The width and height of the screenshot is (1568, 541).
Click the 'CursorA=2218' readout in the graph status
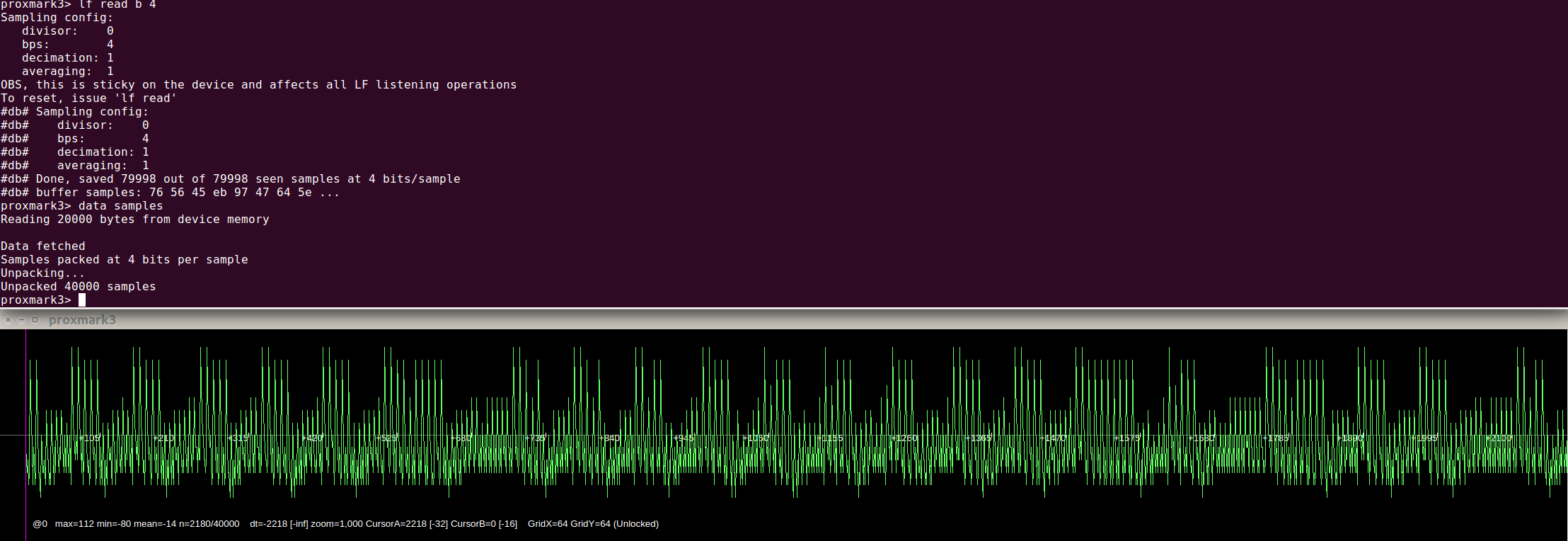396,524
